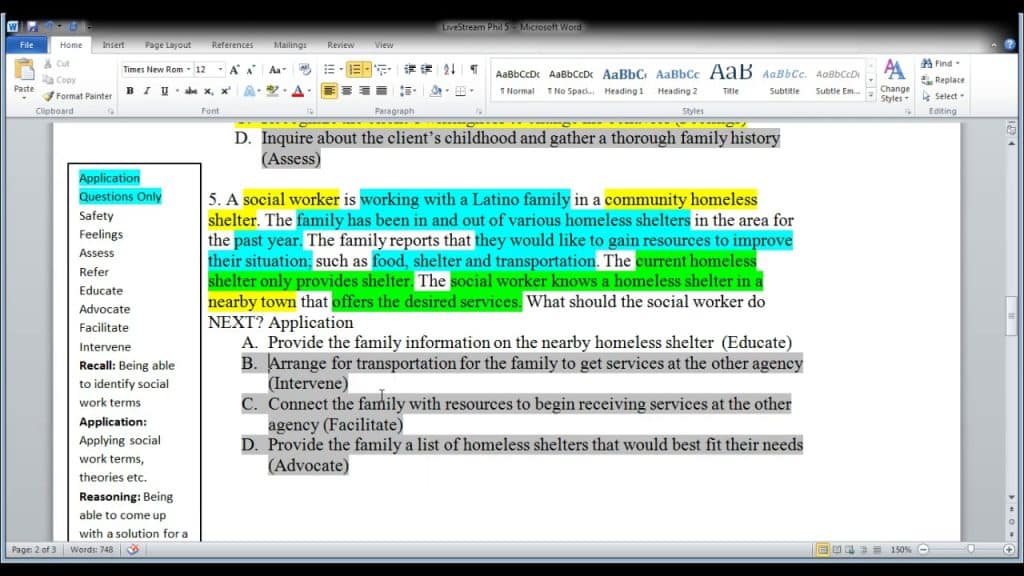The width and height of the screenshot is (1024, 576).
Task: Open the File tab
Action: pyautogui.click(x=27, y=45)
